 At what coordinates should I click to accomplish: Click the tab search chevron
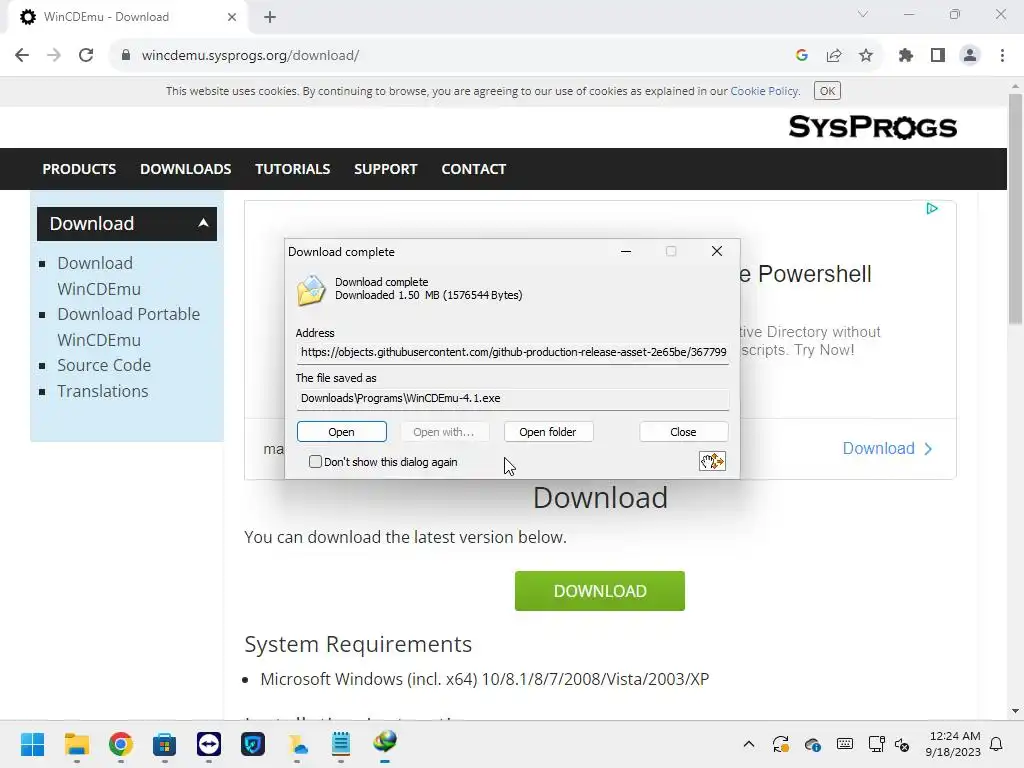863,14
